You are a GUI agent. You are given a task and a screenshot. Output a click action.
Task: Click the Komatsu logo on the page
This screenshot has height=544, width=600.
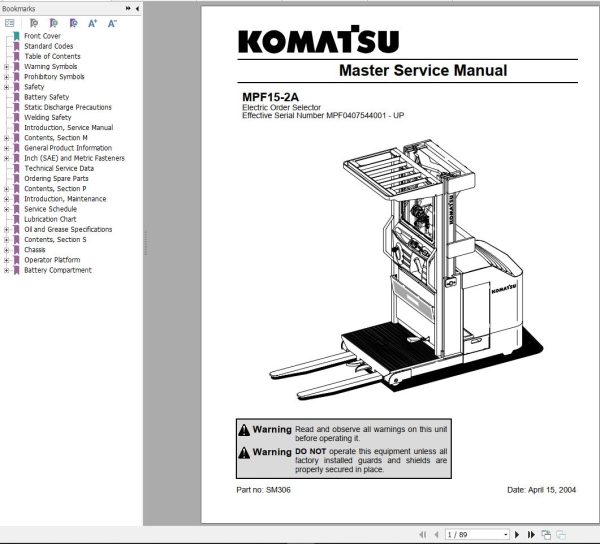318,39
